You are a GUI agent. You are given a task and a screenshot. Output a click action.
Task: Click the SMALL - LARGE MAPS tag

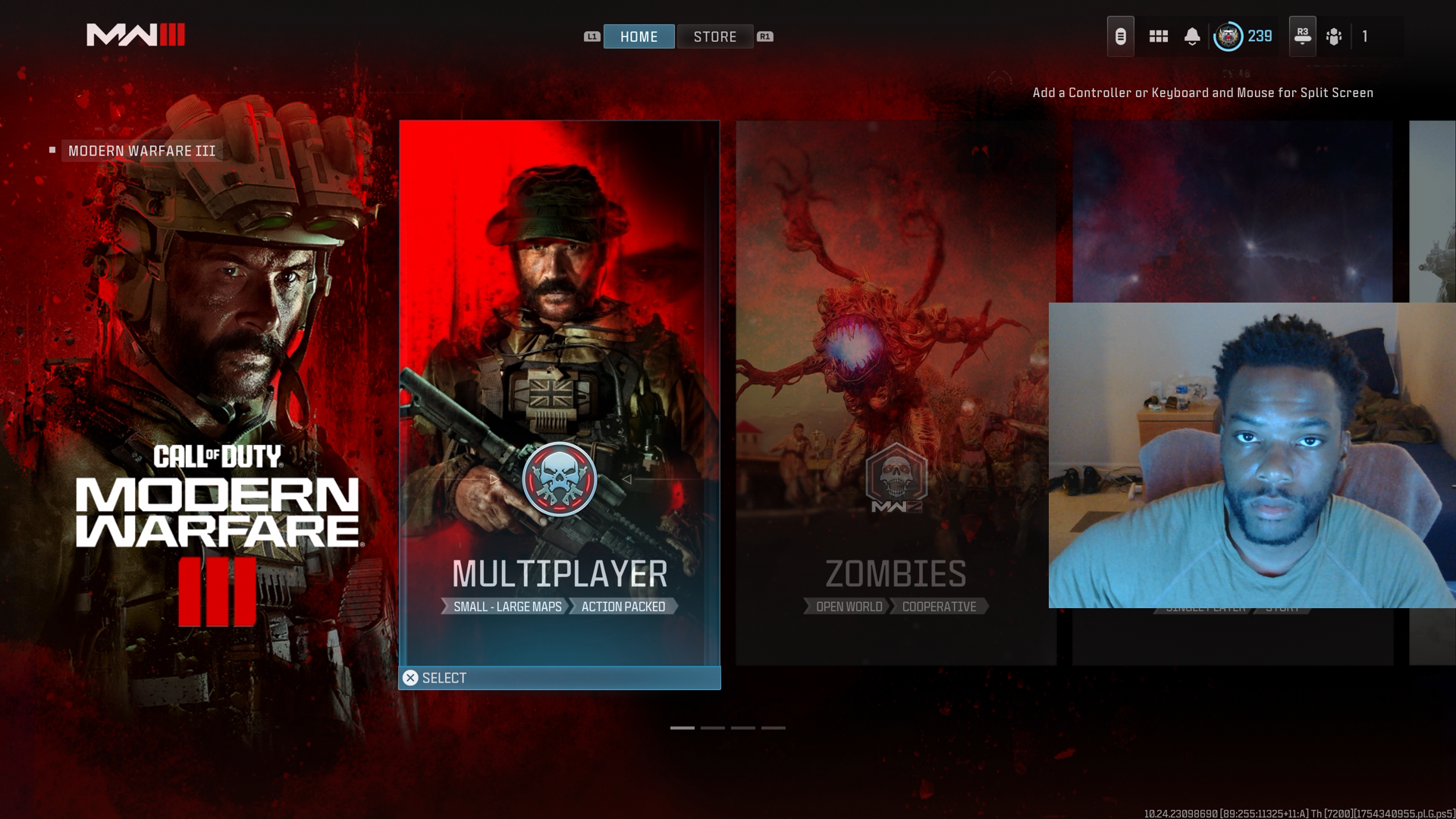click(507, 607)
